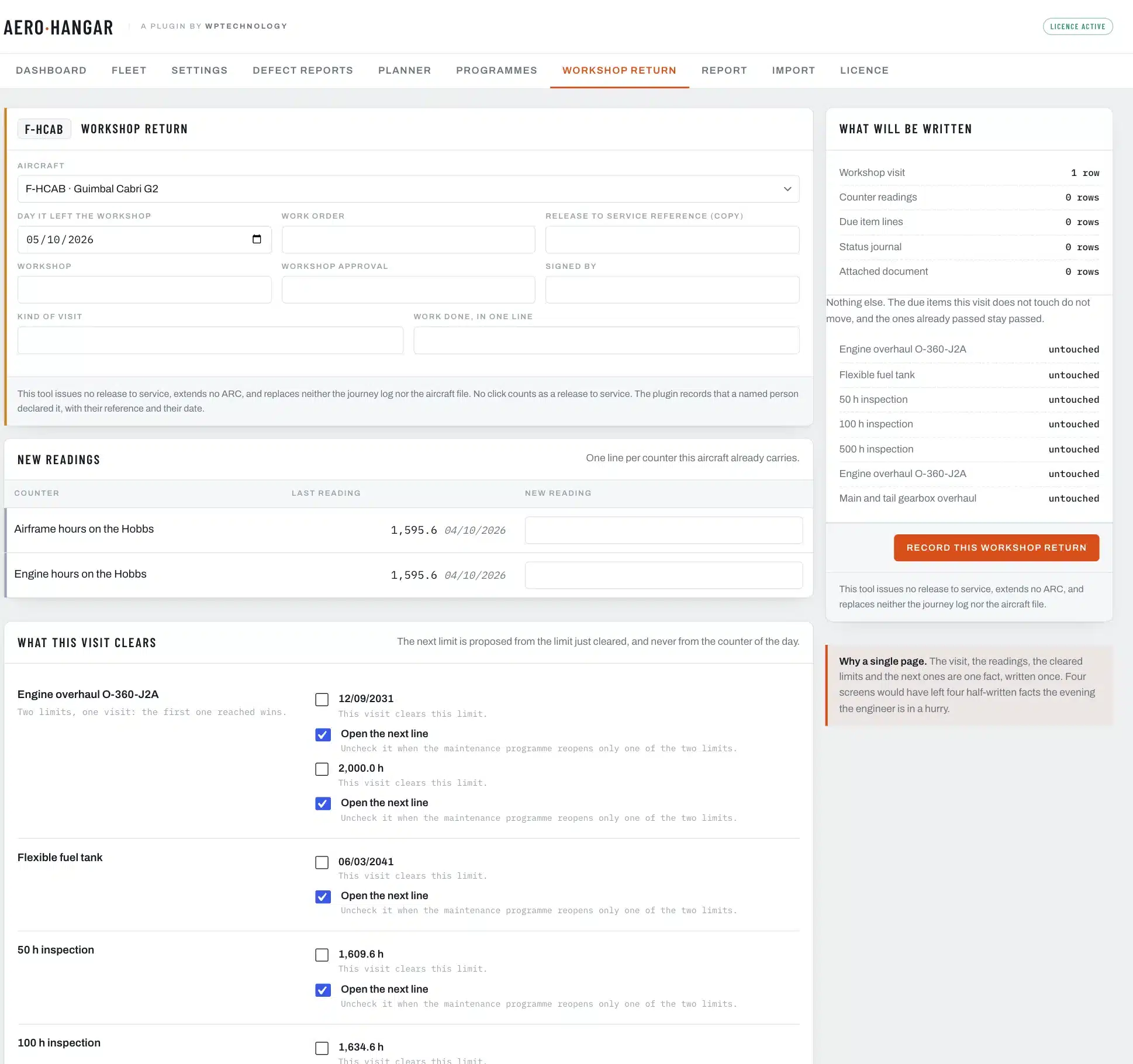Click the Main and tail gearbox overhaul row
Viewport: 1133px width, 1064px height.
(969, 498)
